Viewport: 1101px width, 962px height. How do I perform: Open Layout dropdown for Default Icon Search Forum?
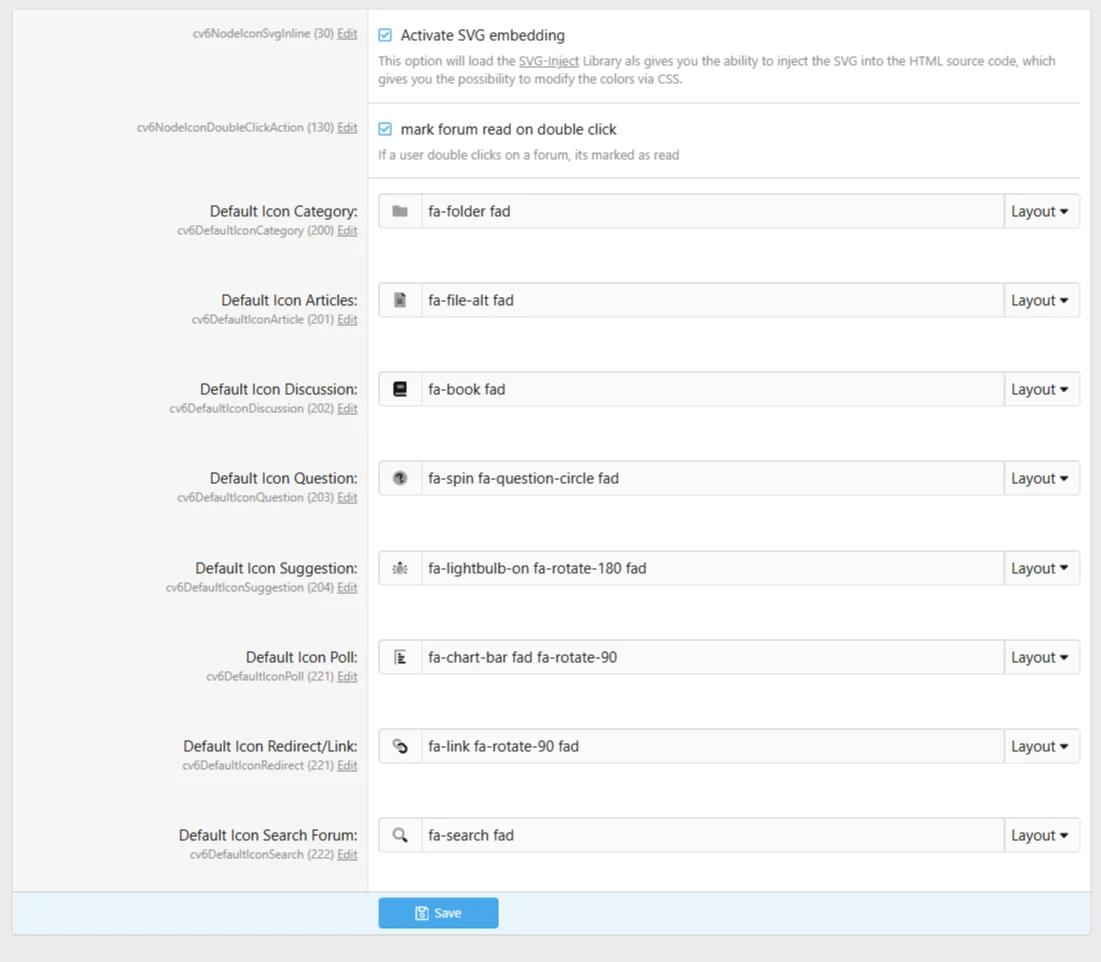tap(1040, 835)
